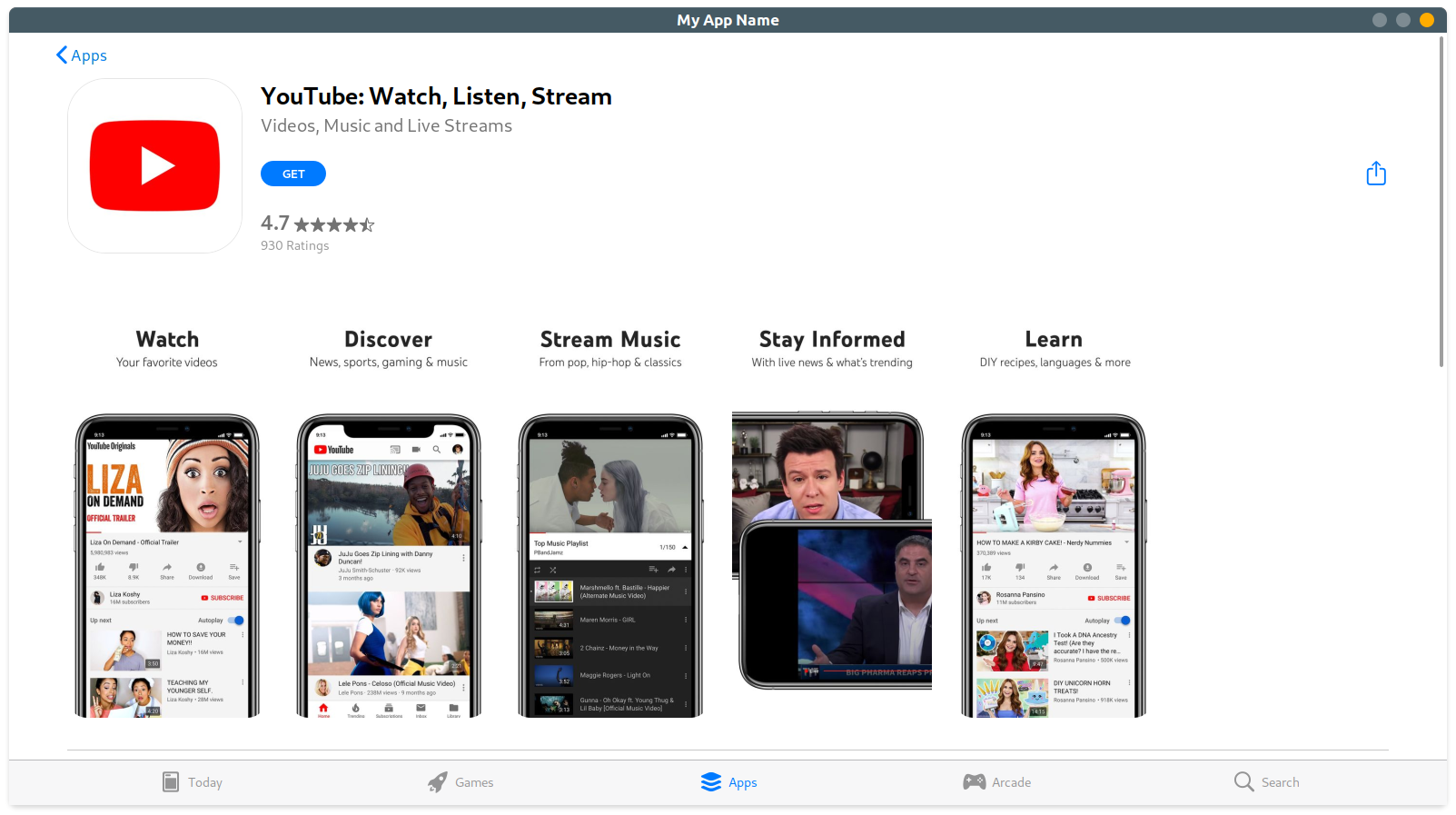The height and width of the screenshot is (815, 1456).
Task: Click the Games rocket icon
Action: (438, 782)
